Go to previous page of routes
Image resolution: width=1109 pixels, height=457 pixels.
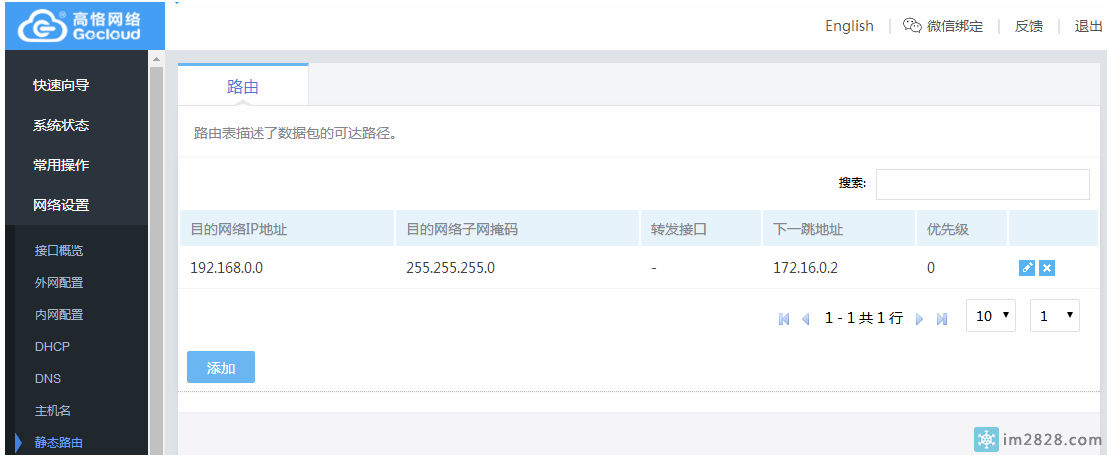point(806,318)
